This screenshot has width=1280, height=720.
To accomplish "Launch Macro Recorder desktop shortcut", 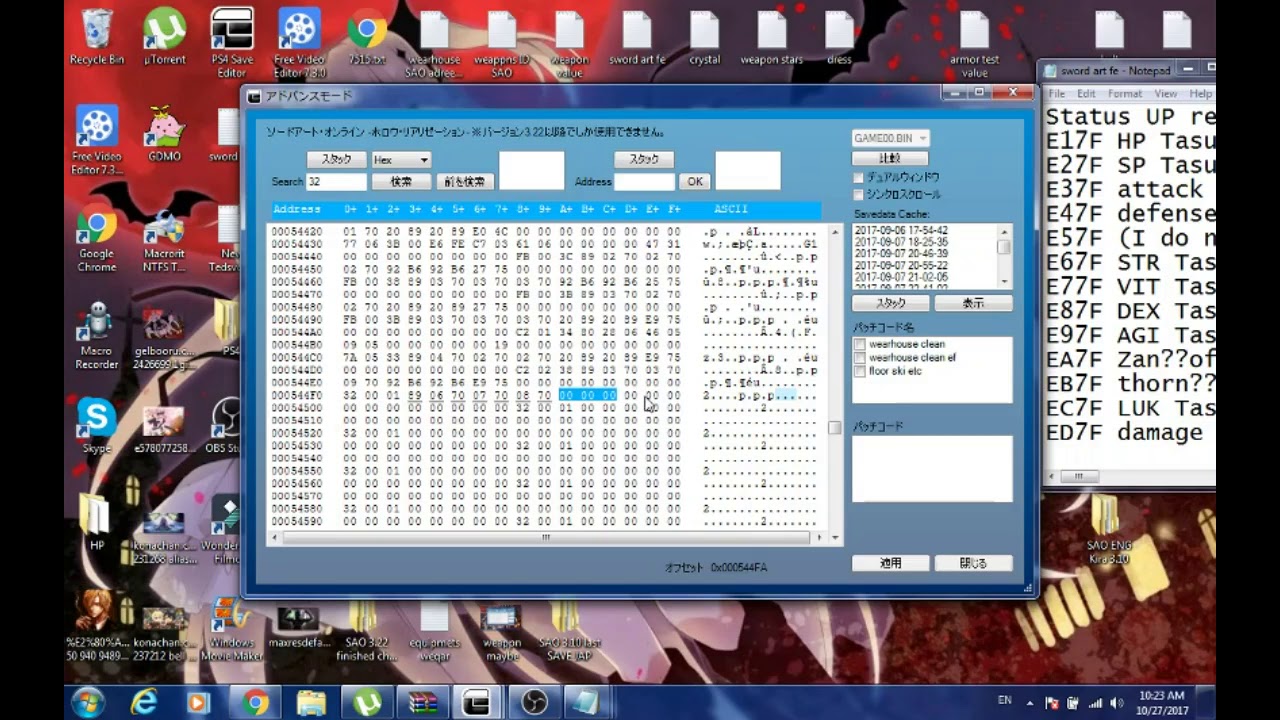I will tap(97, 336).
